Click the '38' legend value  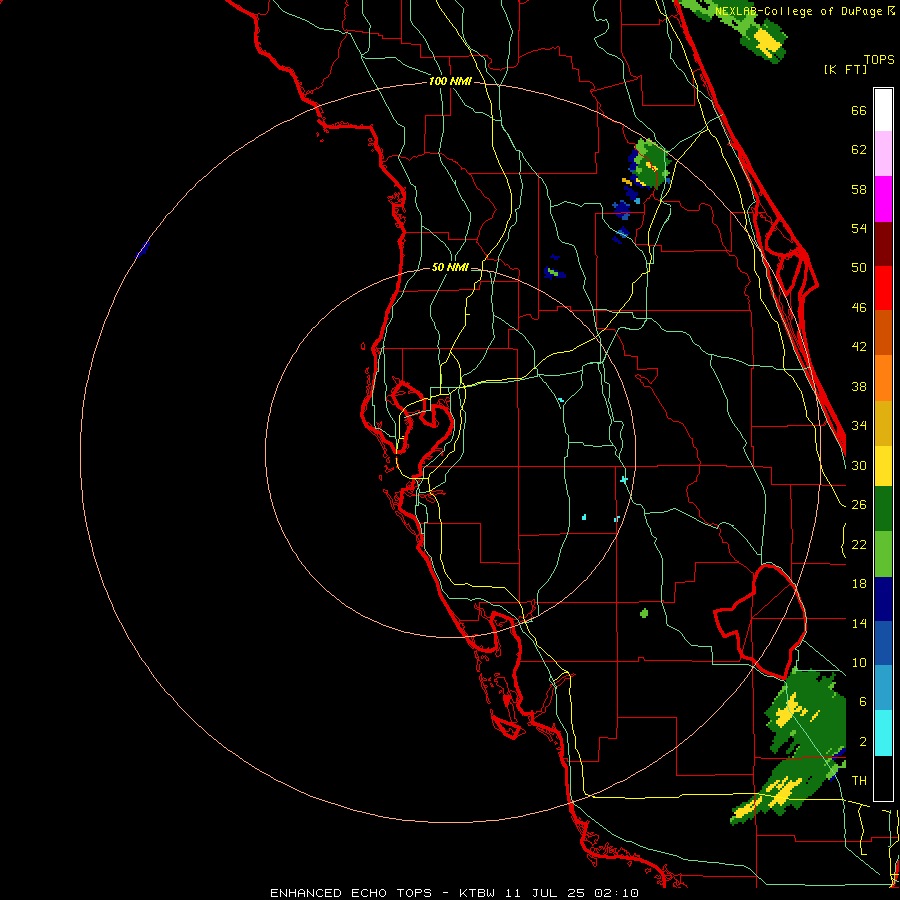pyautogui.click(x=859, y=386)
